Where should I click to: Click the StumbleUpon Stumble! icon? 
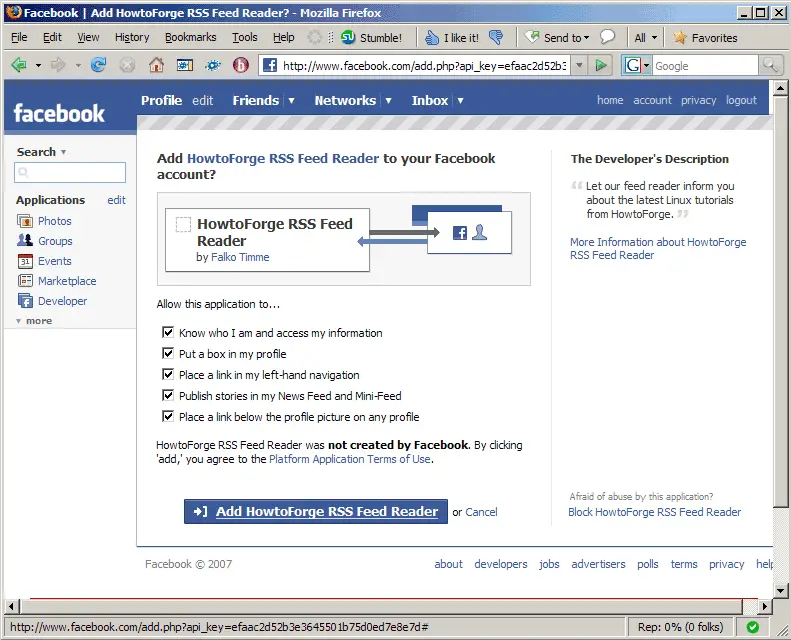coord(348,37)
